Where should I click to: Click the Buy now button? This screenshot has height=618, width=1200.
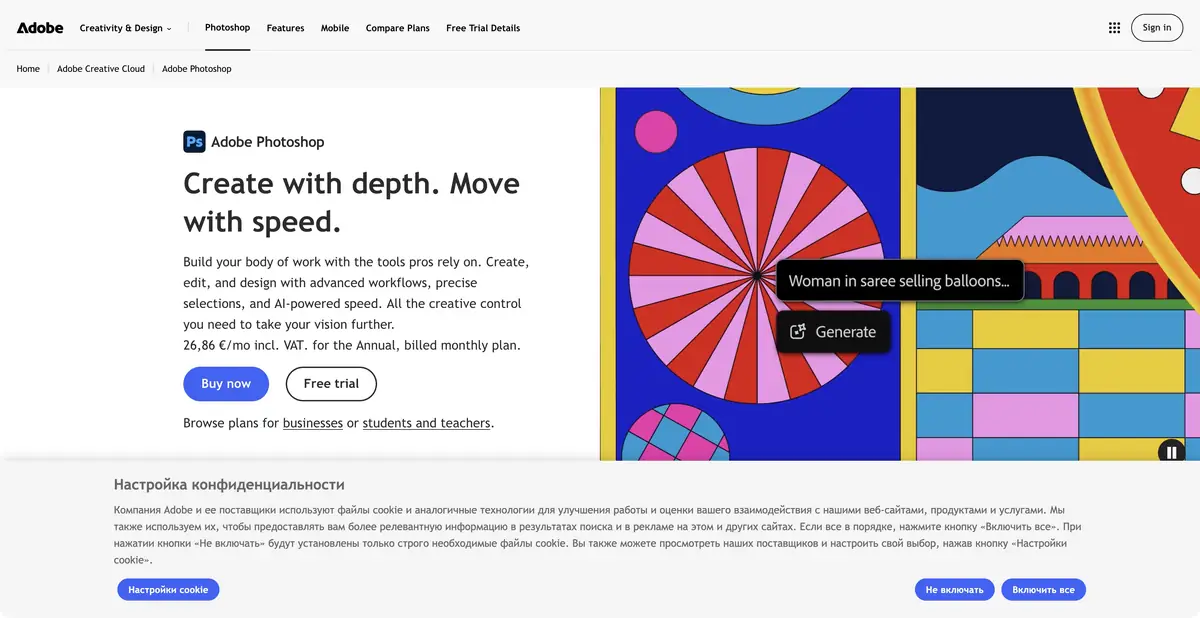point(226,384)
